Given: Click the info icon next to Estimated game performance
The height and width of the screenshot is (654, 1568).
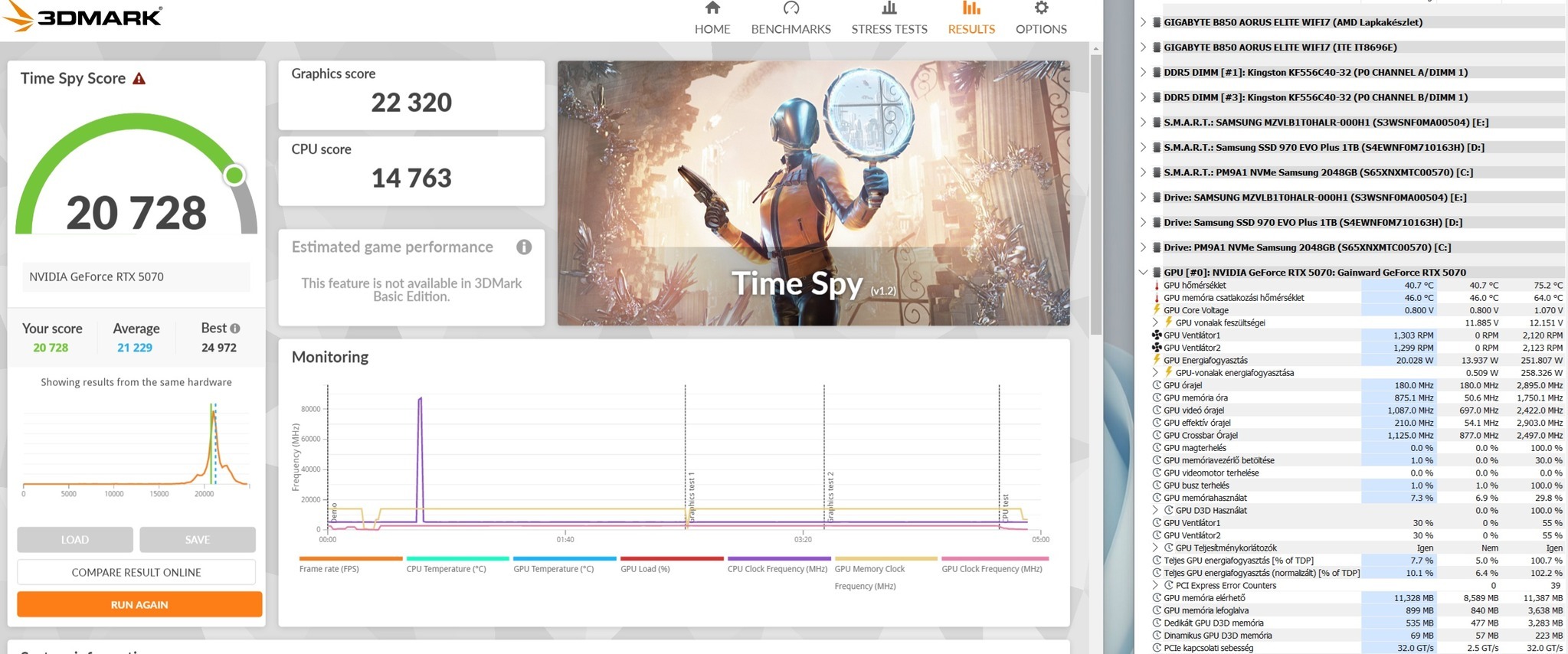Looking at the screenshot, I should coord(524,247).
